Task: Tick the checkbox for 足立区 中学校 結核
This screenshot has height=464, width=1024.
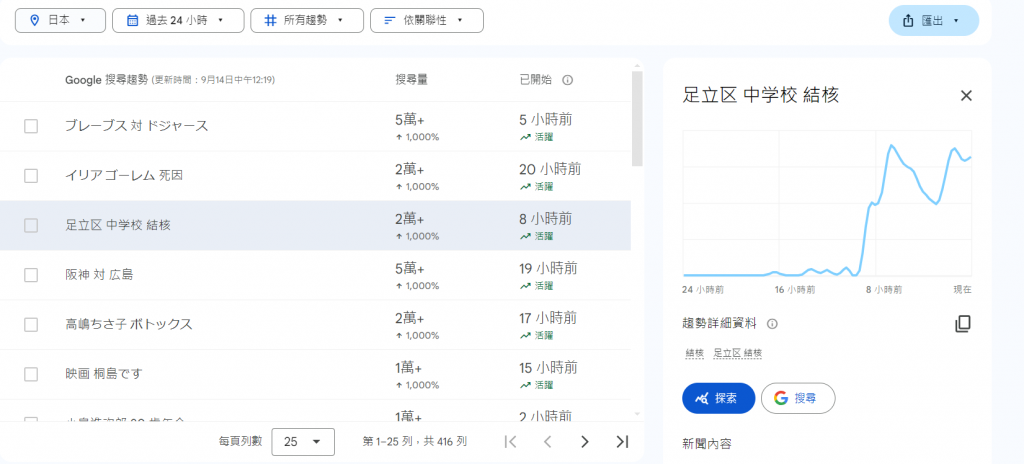Action: [31, 225]
